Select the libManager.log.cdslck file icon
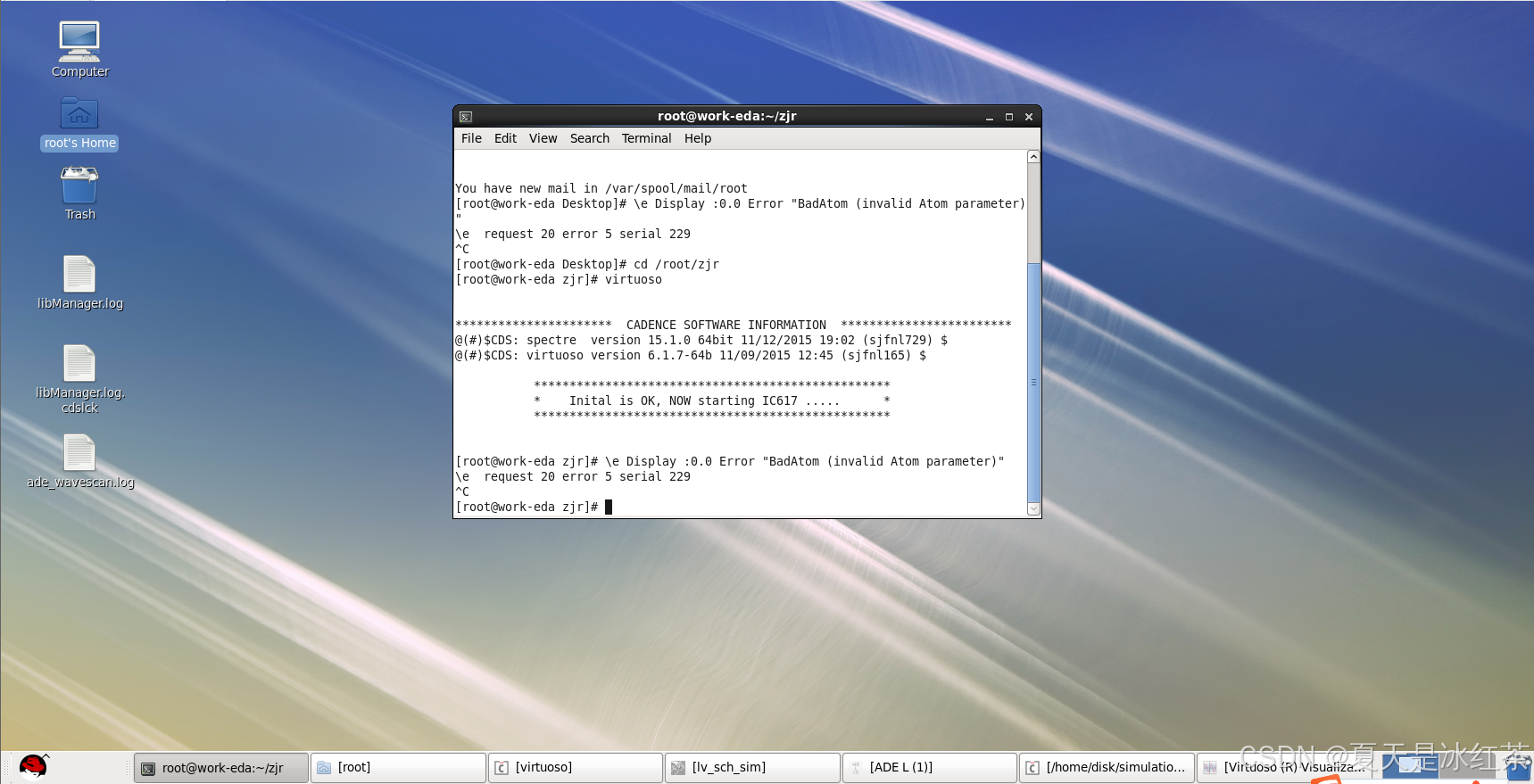This screenshot has width=1534, height=784. coord(79,363)
